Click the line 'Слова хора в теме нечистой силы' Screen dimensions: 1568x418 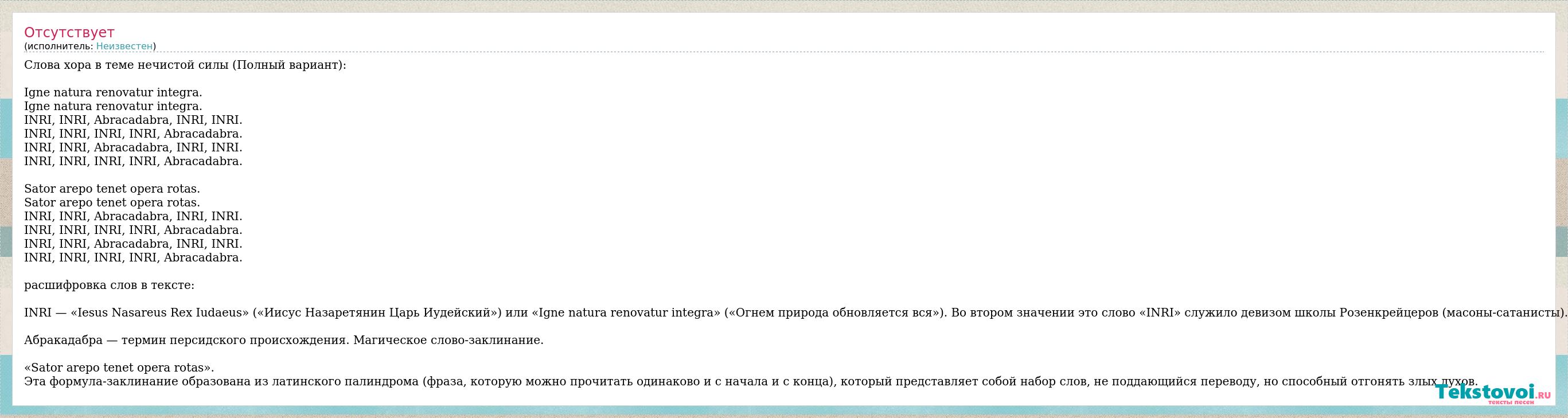[185, 65]
